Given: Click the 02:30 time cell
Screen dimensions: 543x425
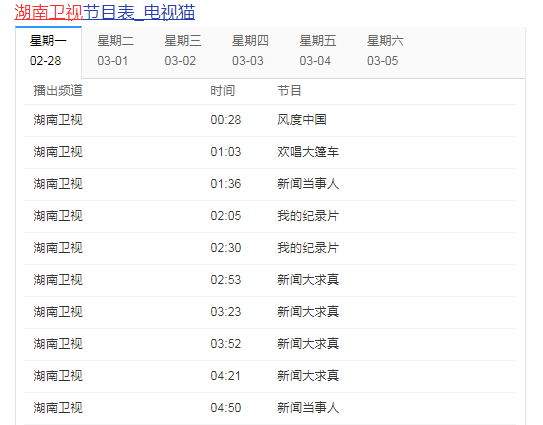Looking at the screenshot, I should 226,248.
